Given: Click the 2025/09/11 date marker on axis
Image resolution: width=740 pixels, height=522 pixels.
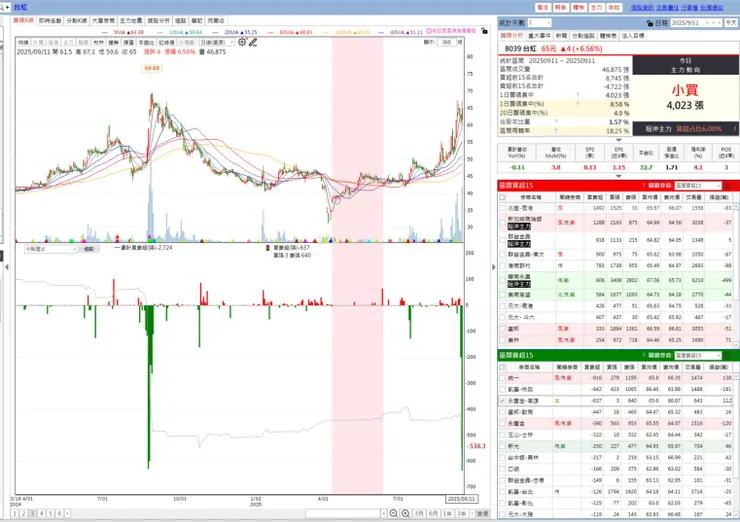Looking at the screenshot, I should coord(461,498).
